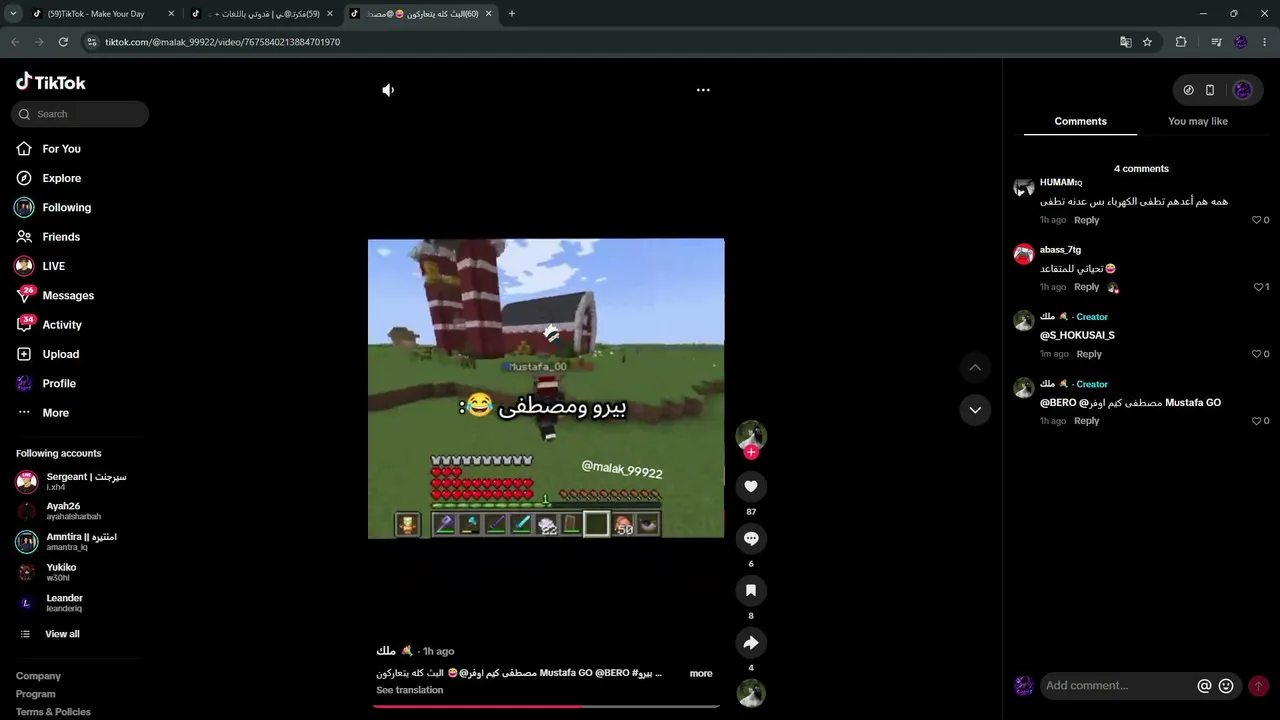The width and height of the screenshot is (1280, 720).
Task: Open your Profile page
Action: 58,383
